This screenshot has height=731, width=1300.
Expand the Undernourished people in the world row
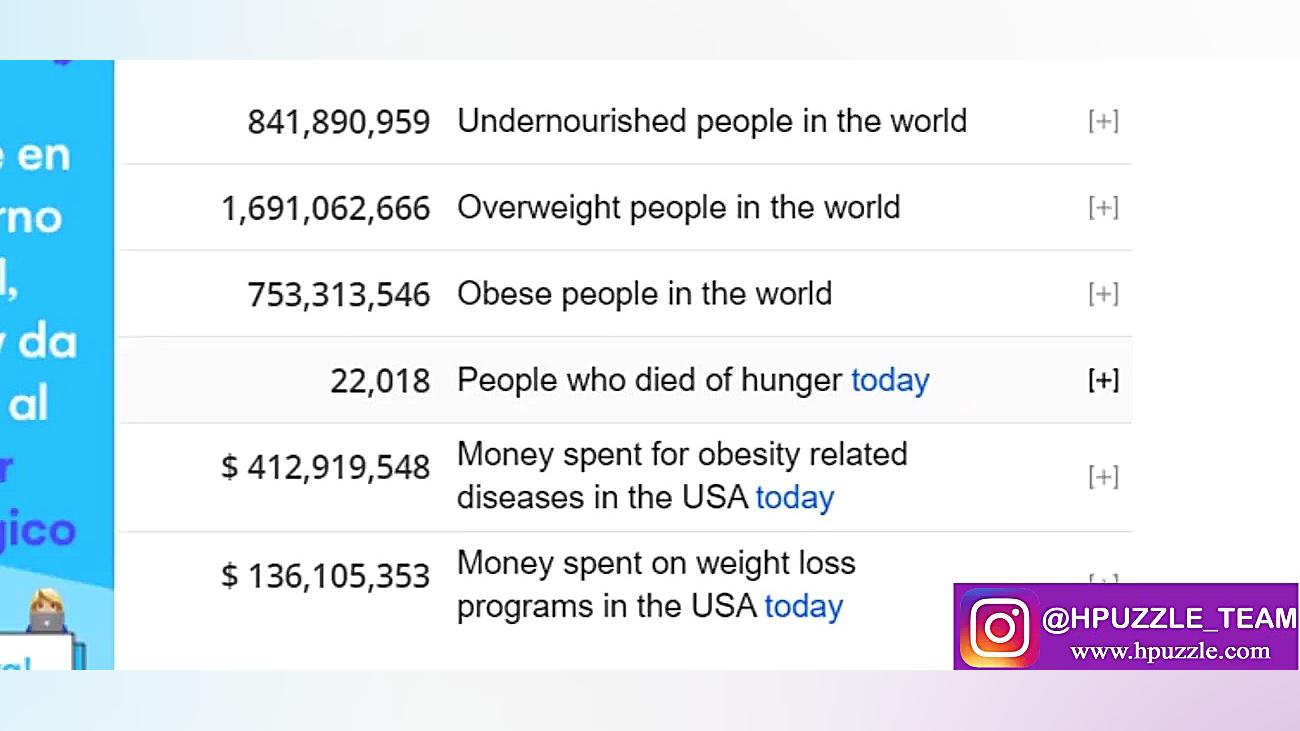tap(1102, 122)
